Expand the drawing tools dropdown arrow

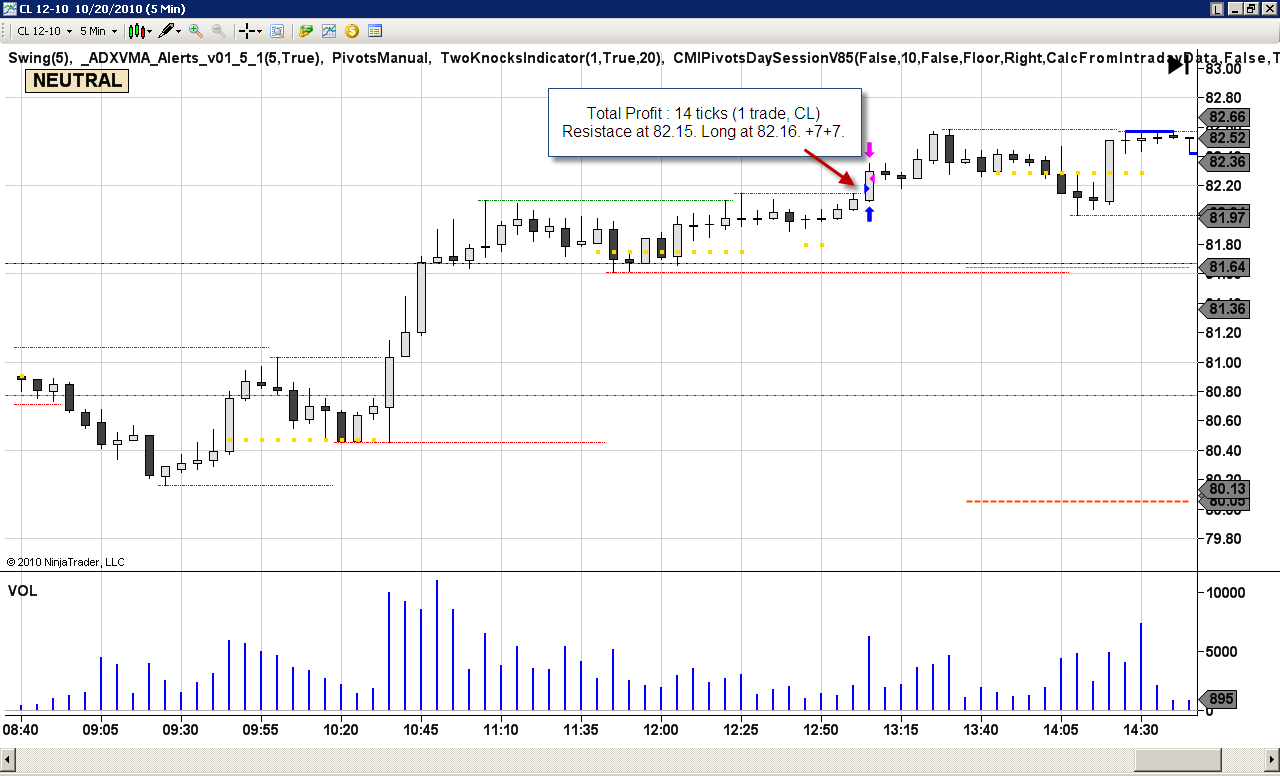click(179, 31)
